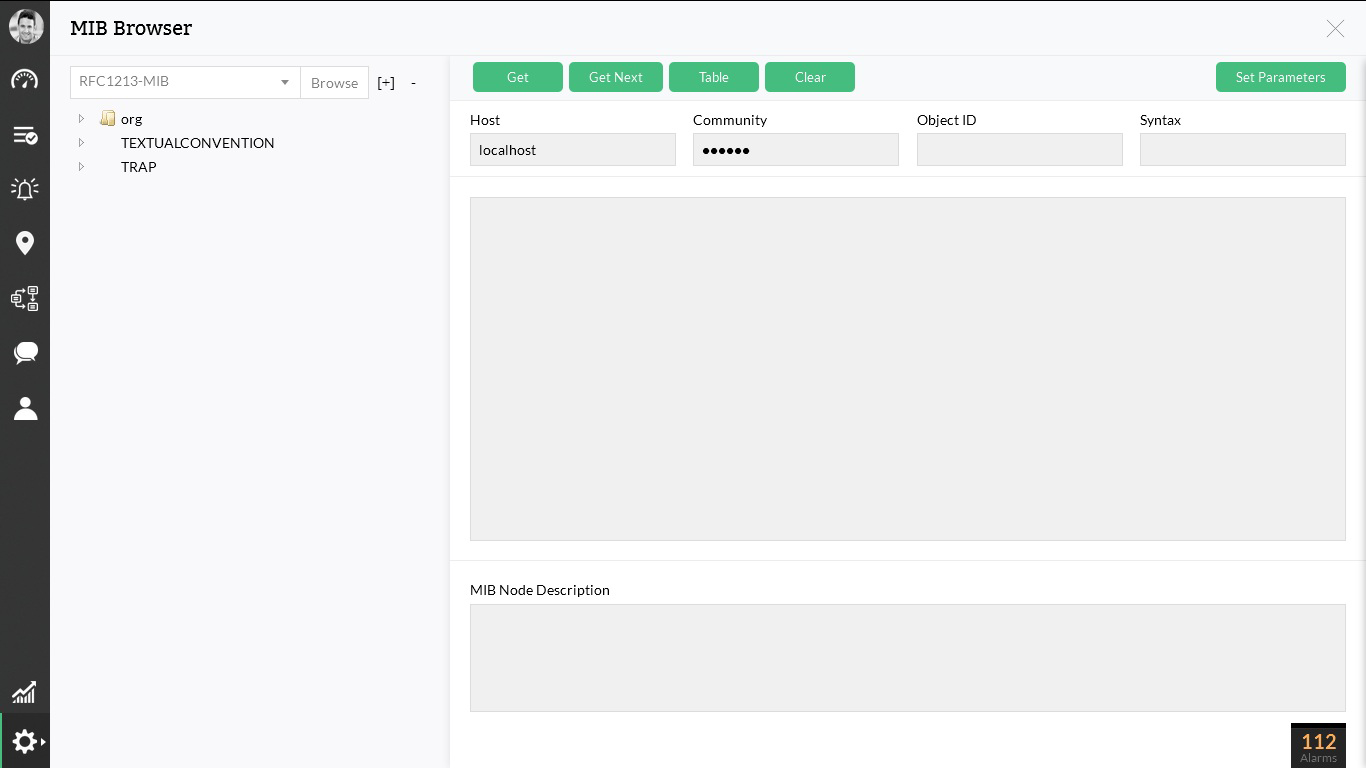Open the Dashboard speedometer icon

click(25, 80)
